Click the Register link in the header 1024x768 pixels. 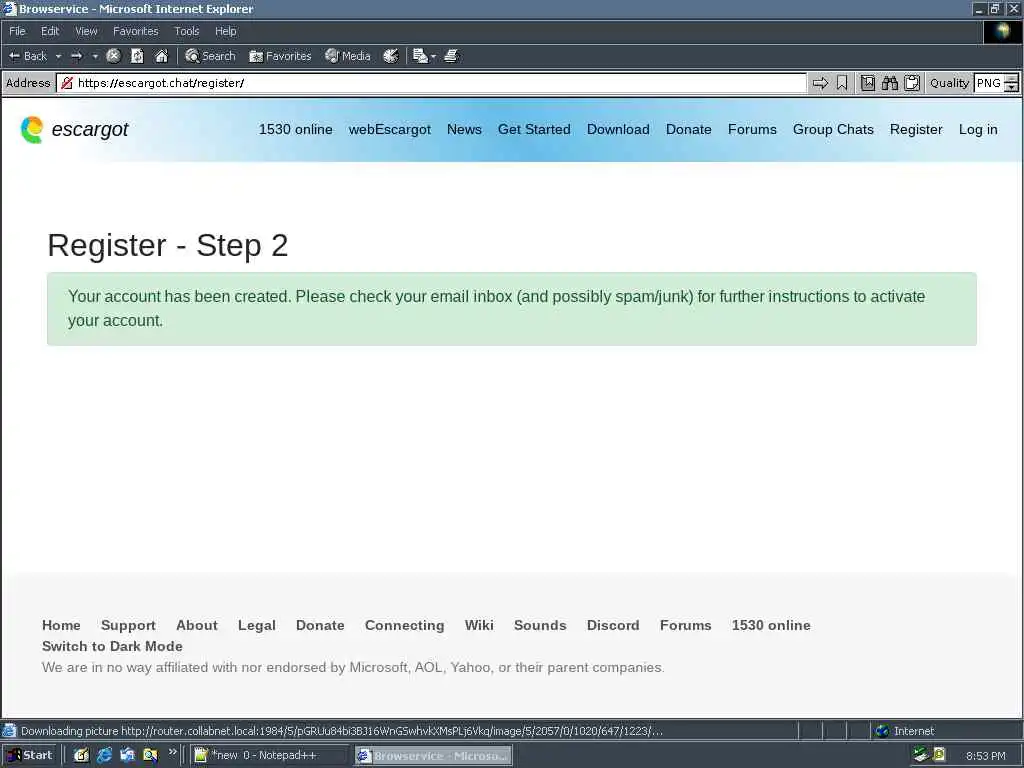pos(916,129)
